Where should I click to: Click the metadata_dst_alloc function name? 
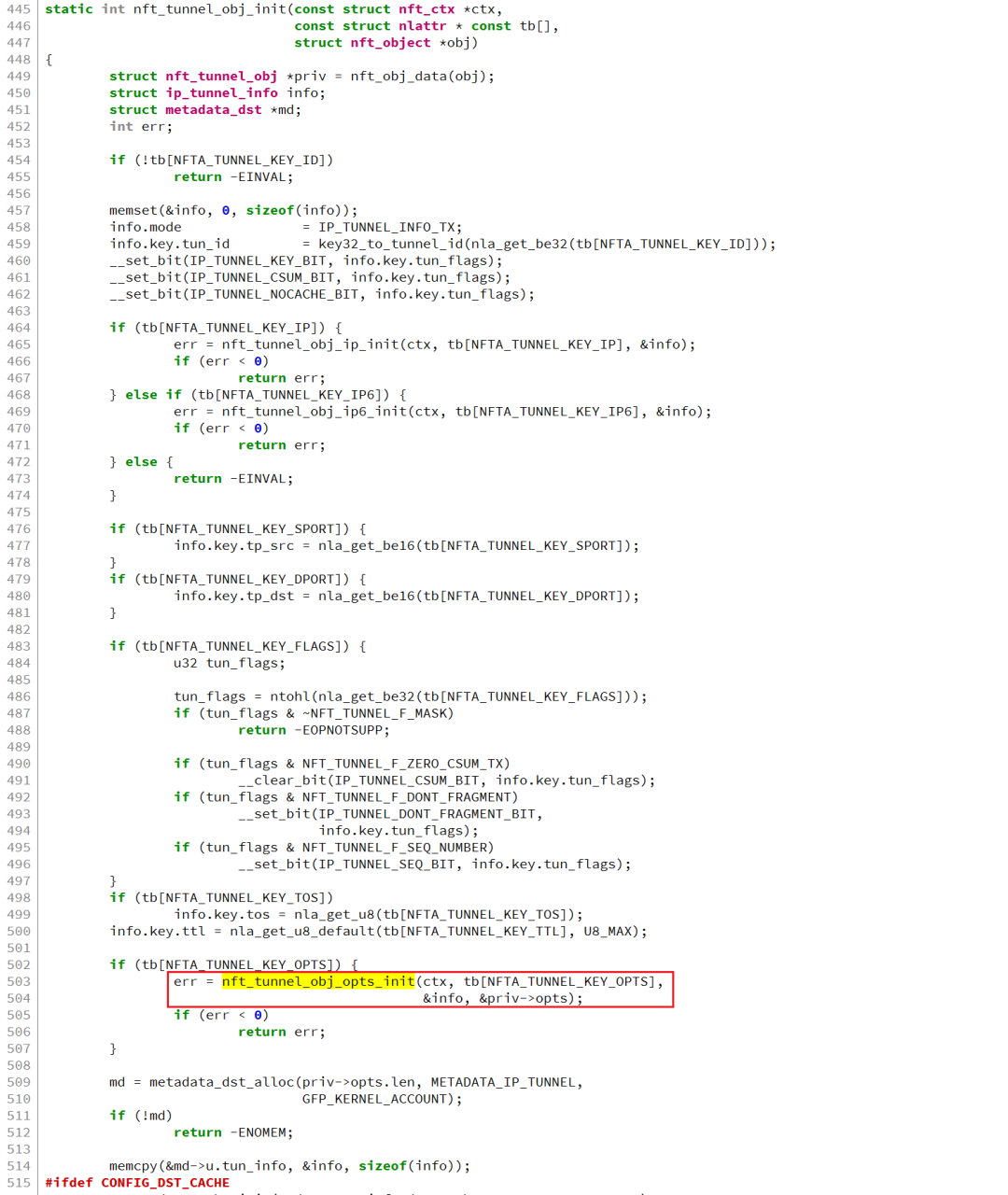[x=222, y=1082]
